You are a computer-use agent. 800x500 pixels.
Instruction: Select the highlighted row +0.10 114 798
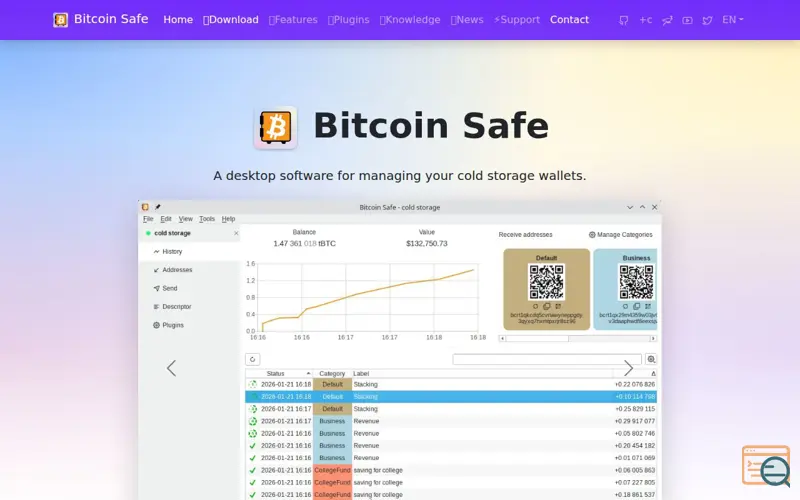pyautogui.click(x=451, y=396)
